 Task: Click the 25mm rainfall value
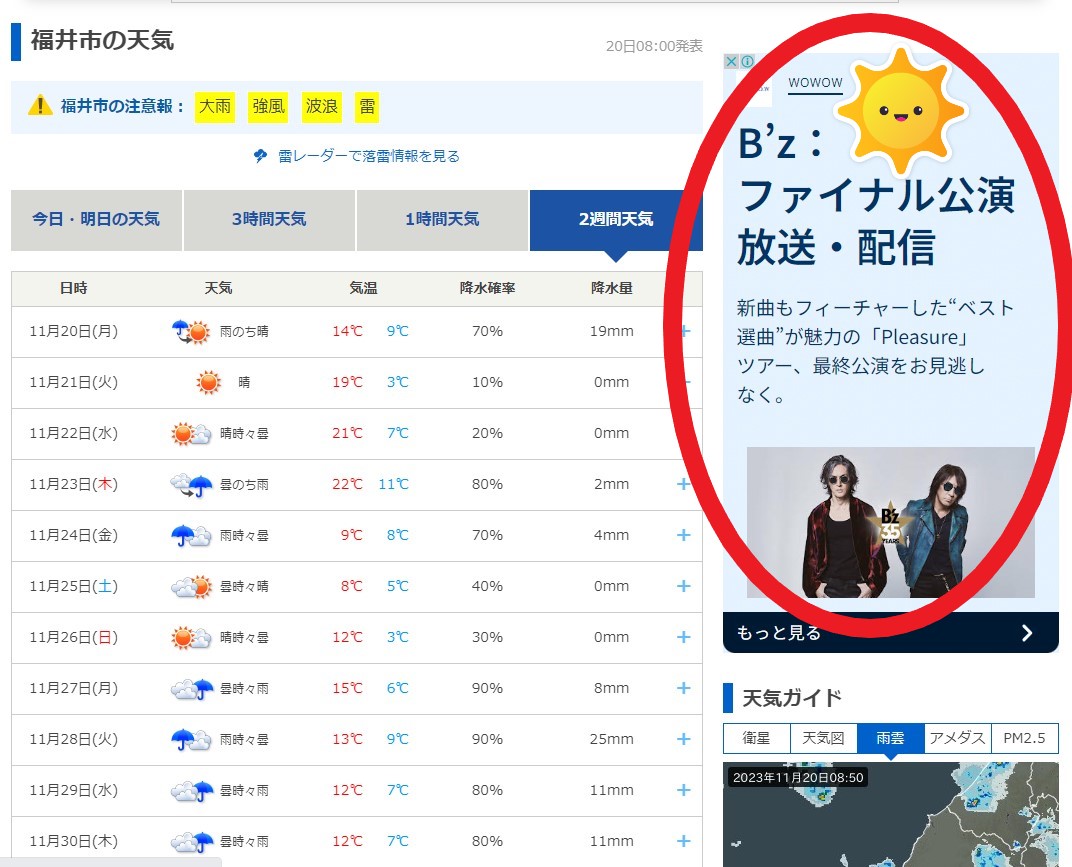[x=611, y=739]
